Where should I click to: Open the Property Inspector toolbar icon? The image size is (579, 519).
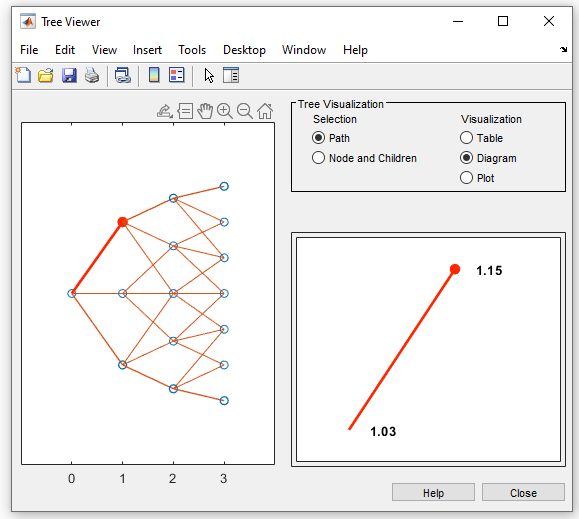click(231, 75)
